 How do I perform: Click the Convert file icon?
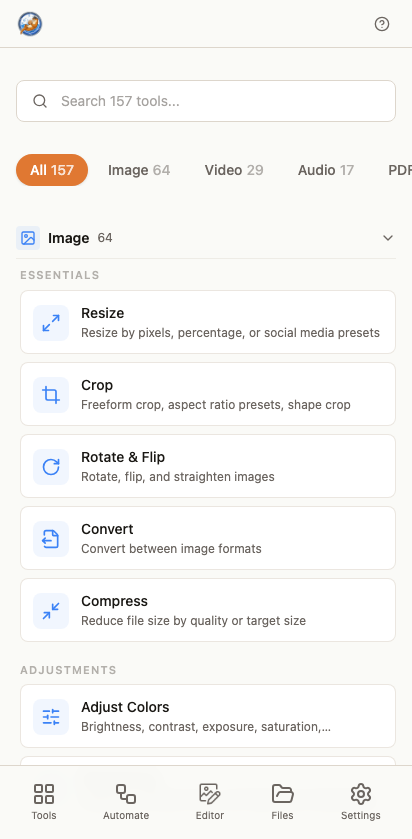click(x=51, y=539)
